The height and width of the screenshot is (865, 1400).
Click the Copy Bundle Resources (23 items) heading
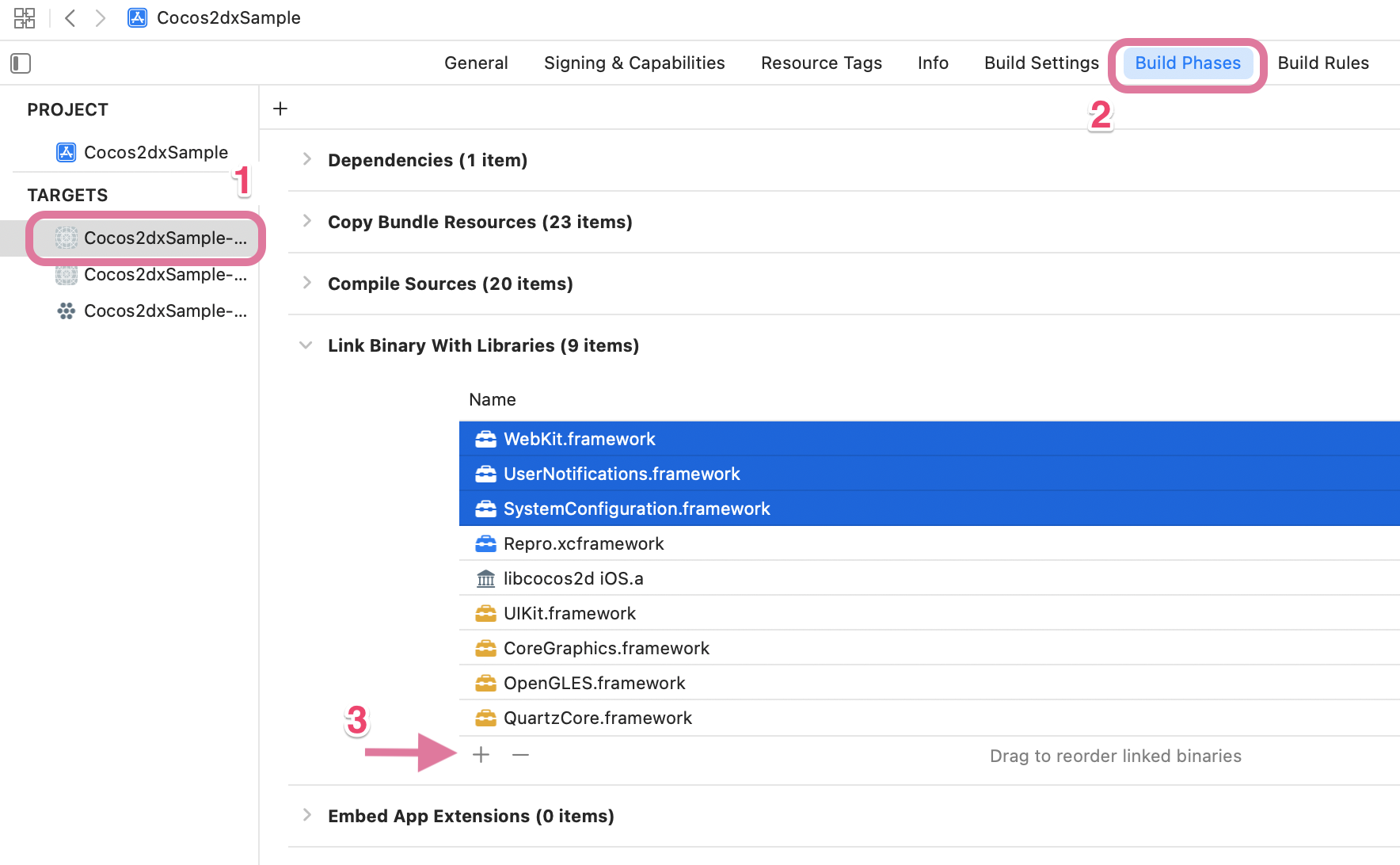coord(480,222)
